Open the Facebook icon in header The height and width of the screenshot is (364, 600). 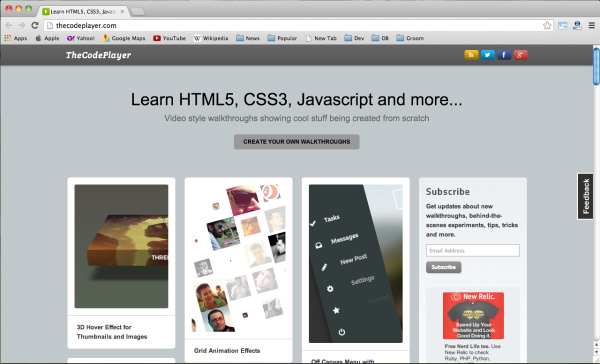click(x=504, y=55)
